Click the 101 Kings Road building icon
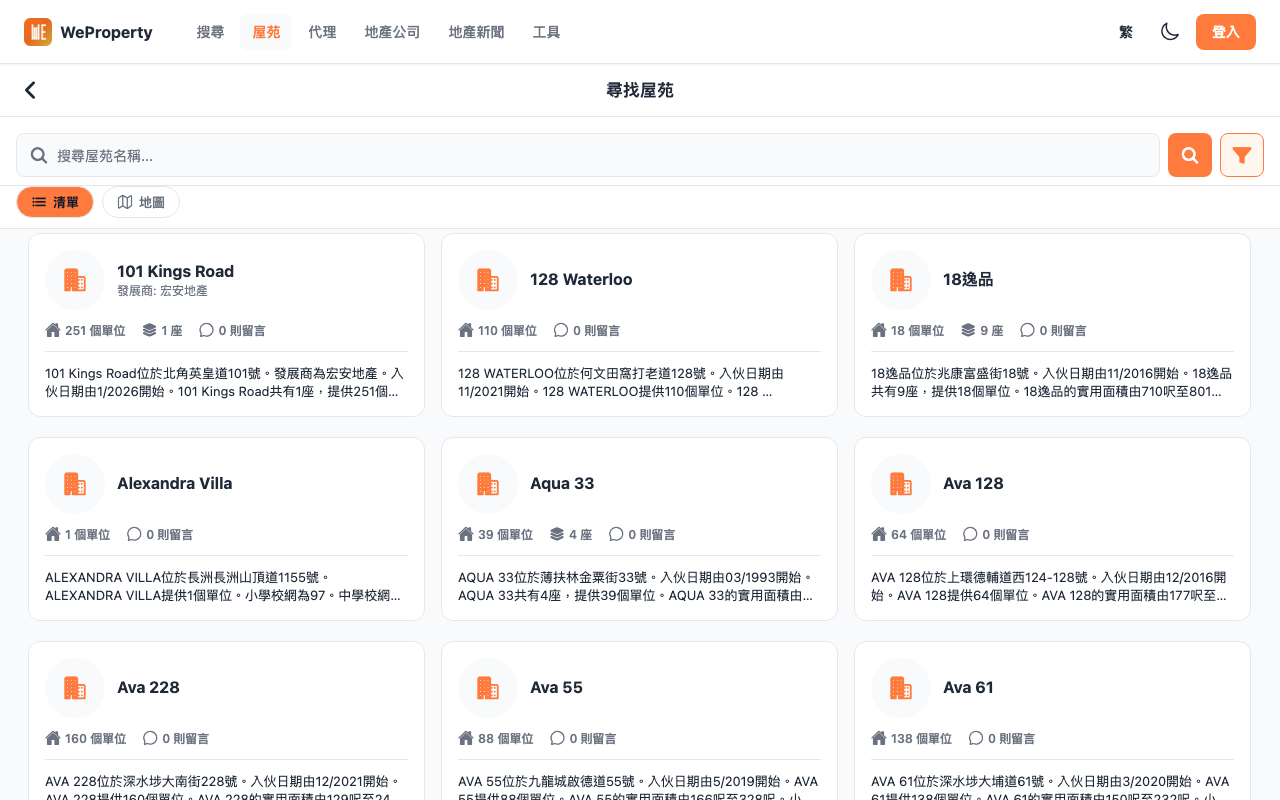 [x=75, y=280]
